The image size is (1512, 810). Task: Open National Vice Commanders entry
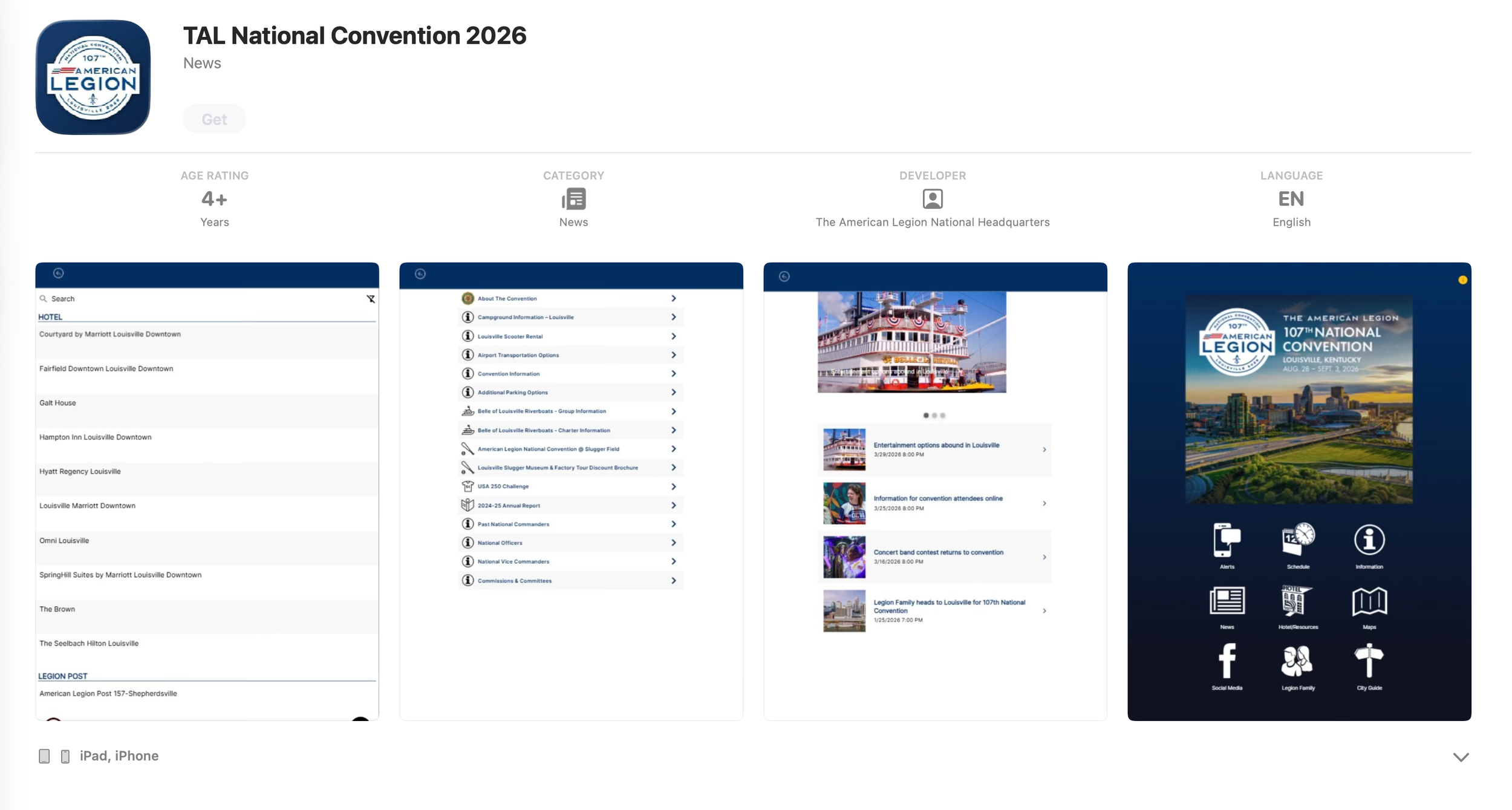(571, 561)
